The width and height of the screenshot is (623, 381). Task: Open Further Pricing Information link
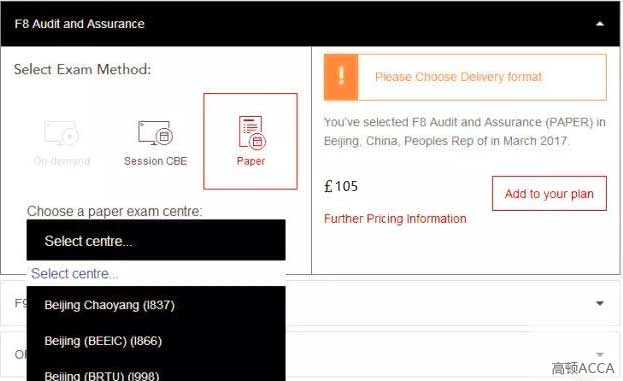pyautogui.click(x=395, y=219)
